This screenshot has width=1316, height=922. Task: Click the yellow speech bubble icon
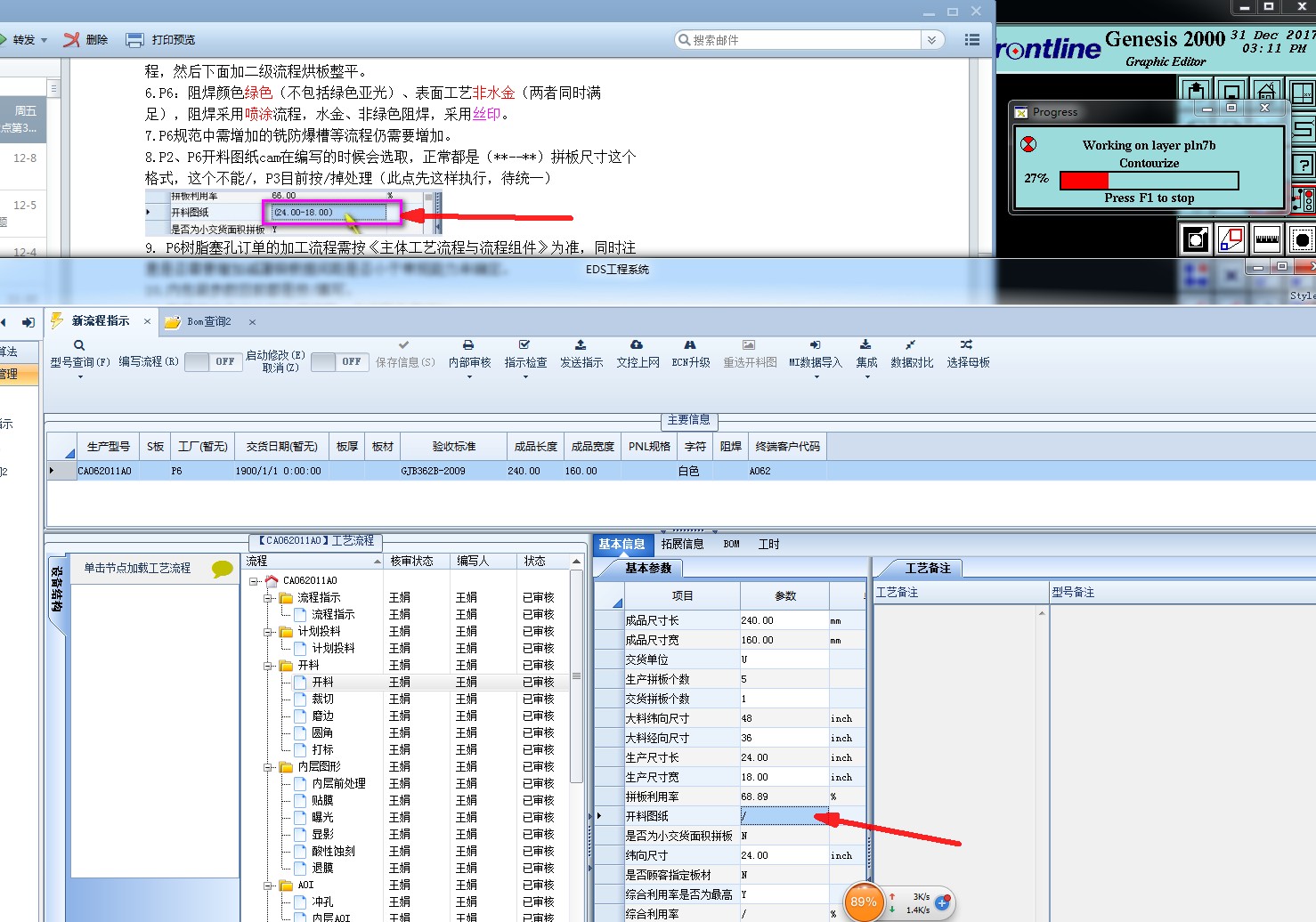[223, 569]
